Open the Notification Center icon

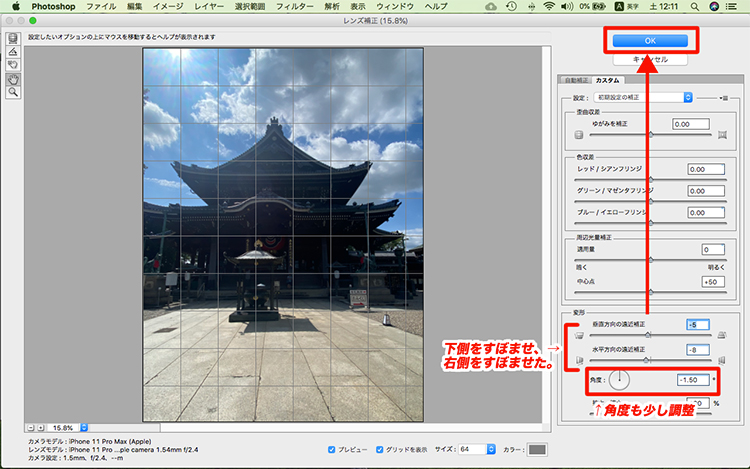click(731, 7)
